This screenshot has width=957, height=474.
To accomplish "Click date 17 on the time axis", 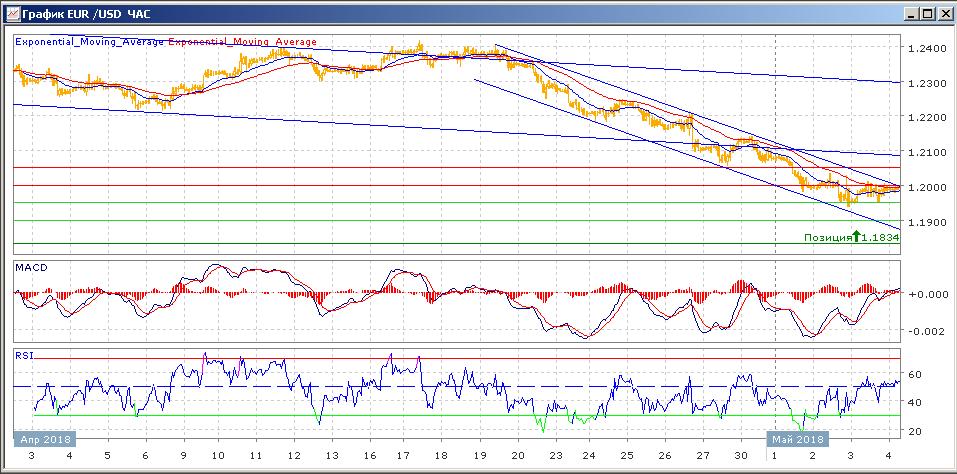I will (402, 455).
